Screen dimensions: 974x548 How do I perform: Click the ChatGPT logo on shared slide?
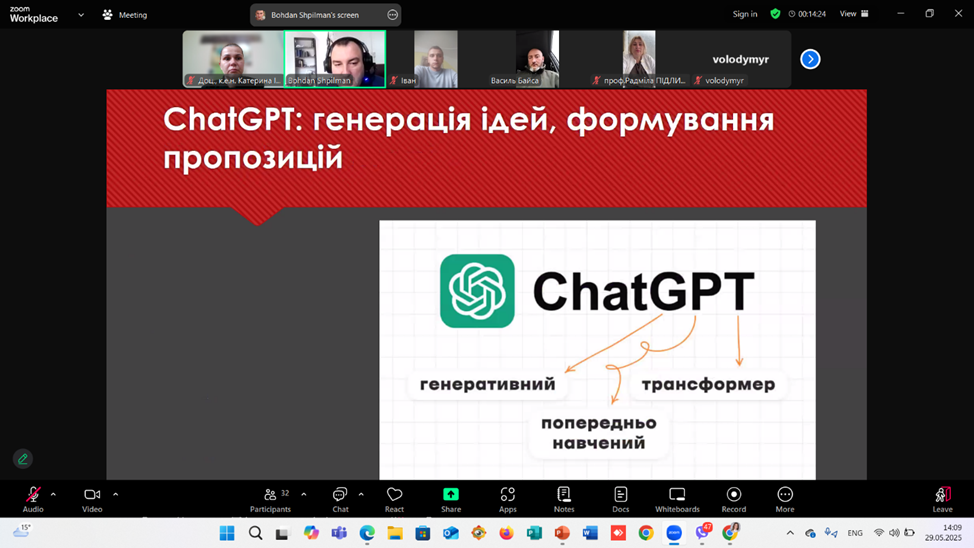477,291
